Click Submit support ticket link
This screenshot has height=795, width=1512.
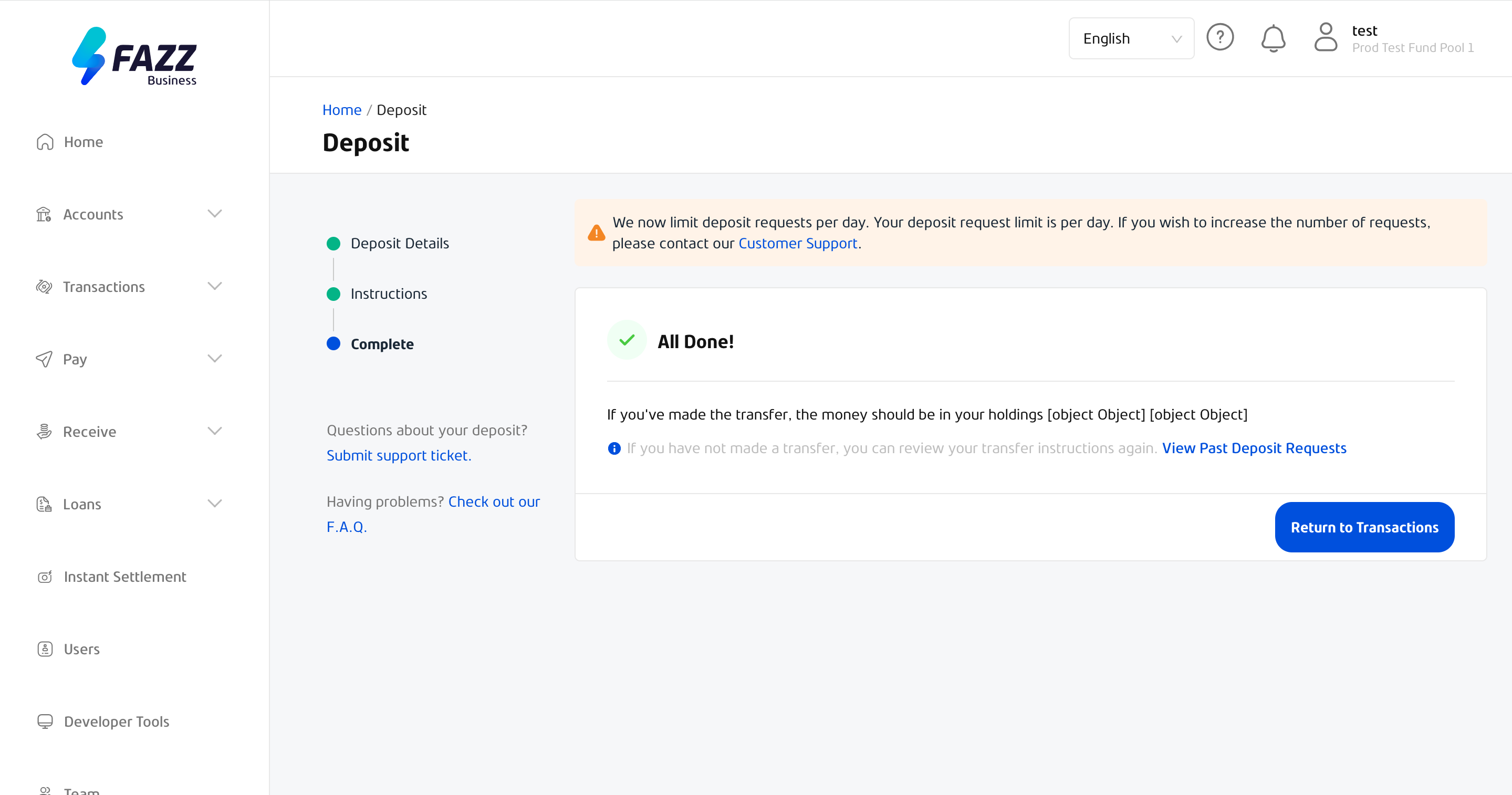pyautogui.click(x=399, y=455)
